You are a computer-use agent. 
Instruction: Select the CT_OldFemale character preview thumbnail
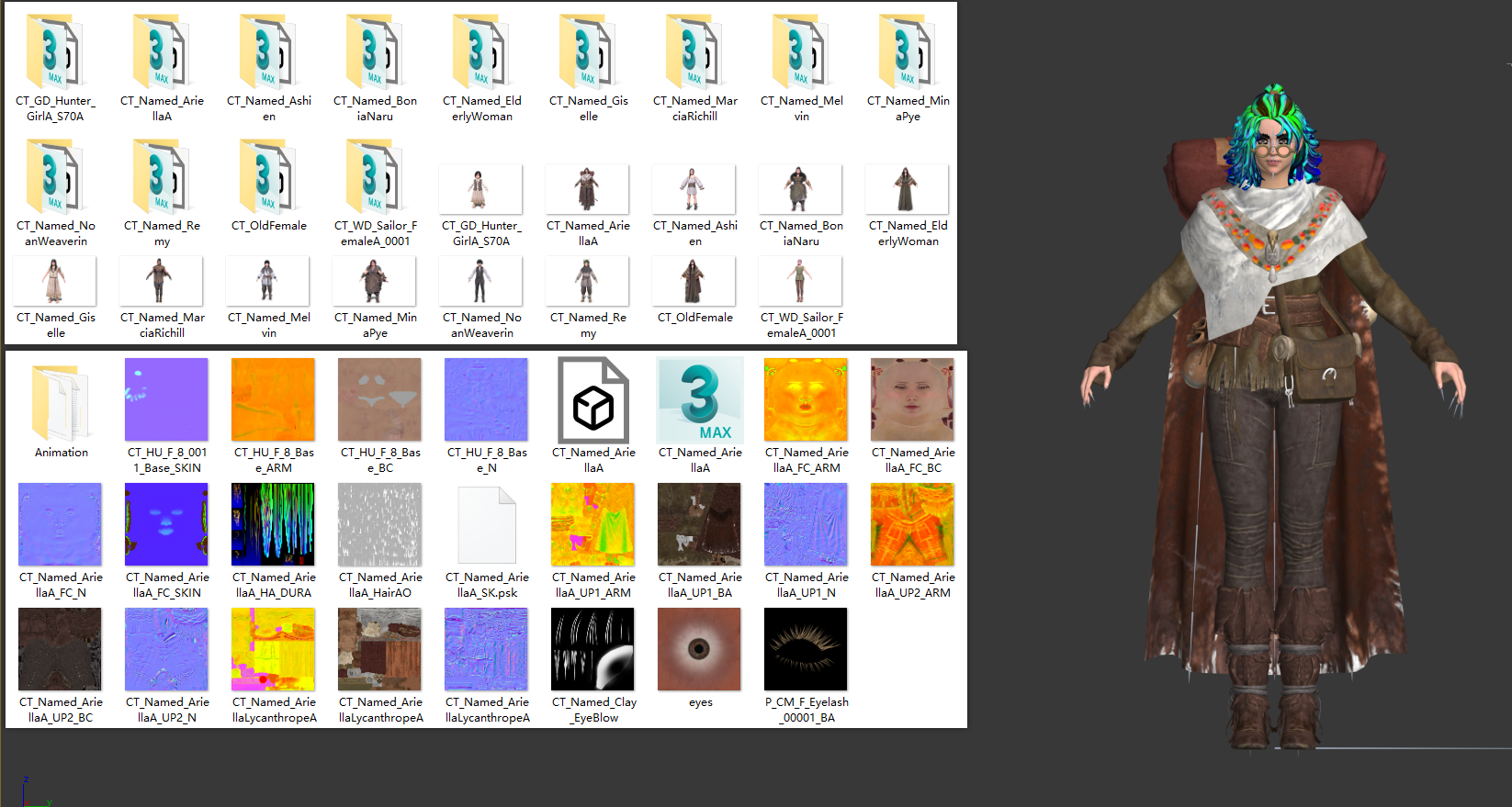click(694, 281)
